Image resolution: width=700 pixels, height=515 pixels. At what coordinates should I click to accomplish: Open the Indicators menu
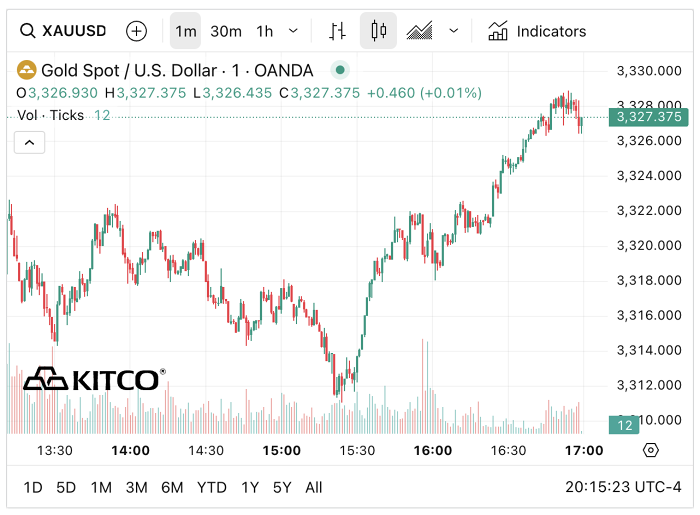(537, 31)
